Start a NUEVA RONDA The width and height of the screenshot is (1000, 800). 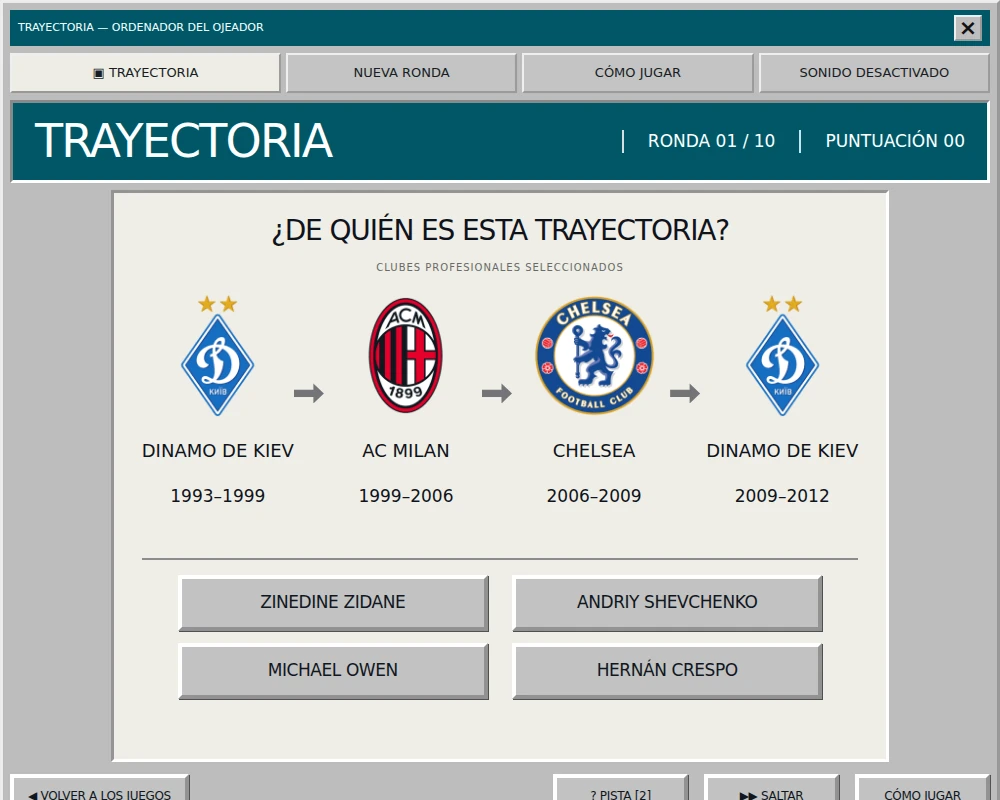pyautogui.click(x=401, y=73)
